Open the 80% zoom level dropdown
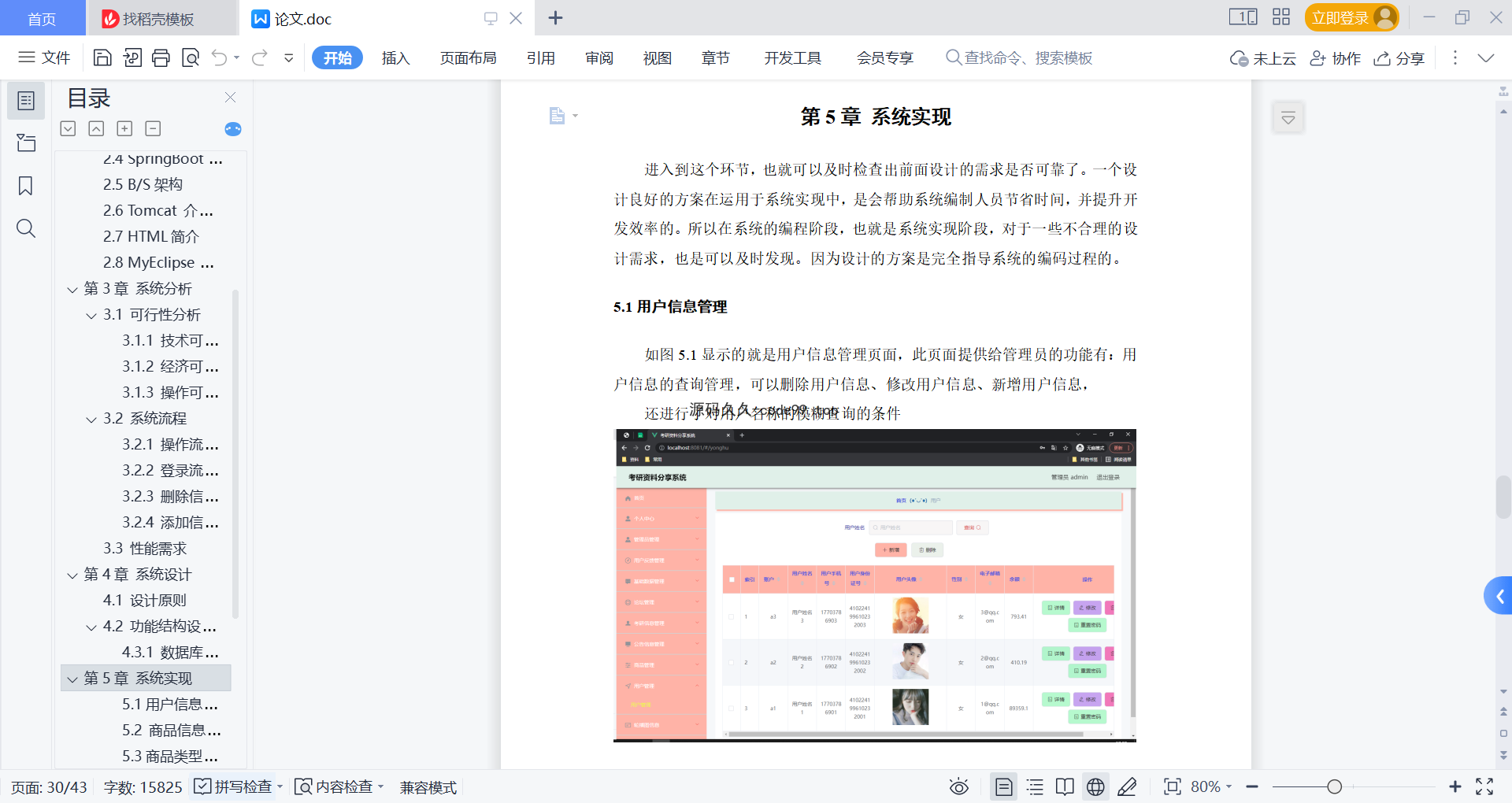 click(x=1210, y=786)
